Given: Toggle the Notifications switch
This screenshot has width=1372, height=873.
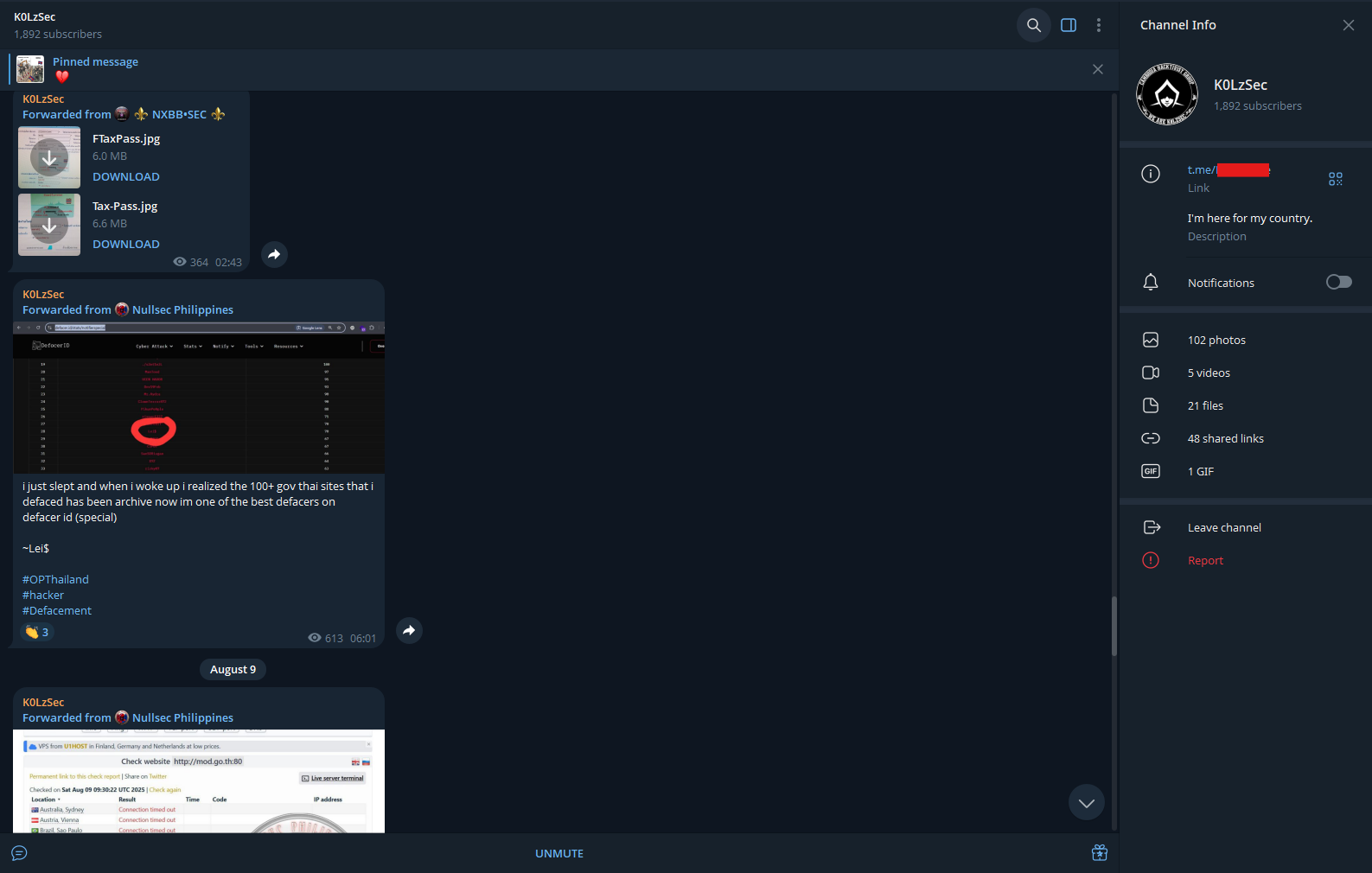Looking at the screenshot, I should tap(1338, 282).
